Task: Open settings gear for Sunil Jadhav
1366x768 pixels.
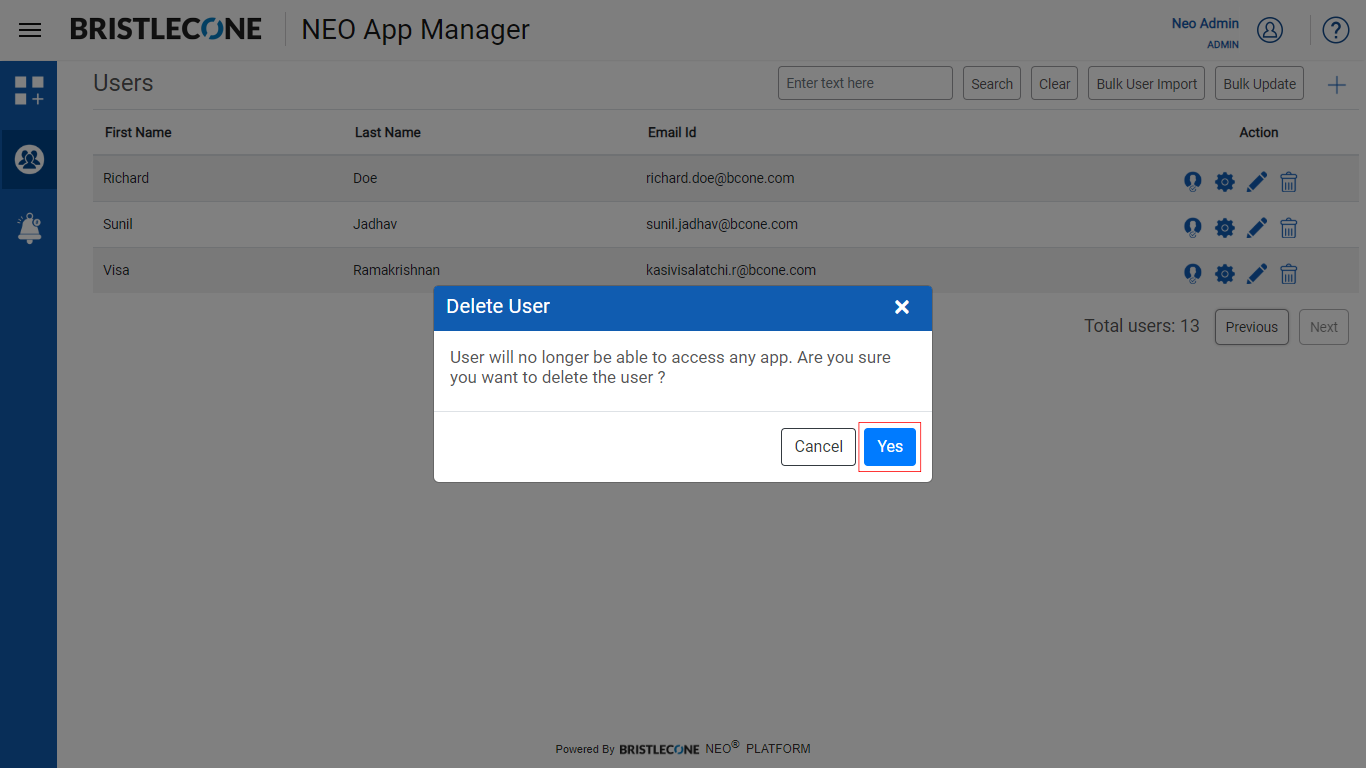Action: pos(1225,228)
